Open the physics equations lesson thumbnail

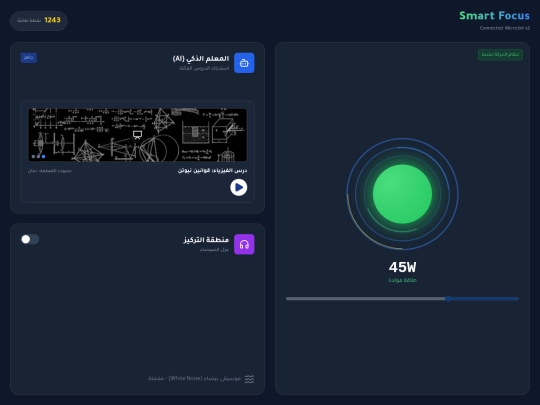point(137,135)
